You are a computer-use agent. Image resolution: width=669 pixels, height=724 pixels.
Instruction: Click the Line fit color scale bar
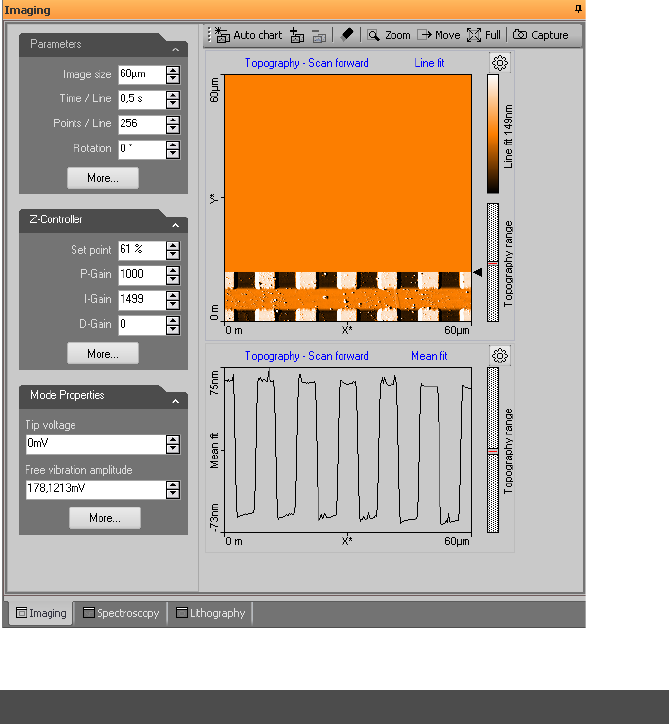coord(493,134)
